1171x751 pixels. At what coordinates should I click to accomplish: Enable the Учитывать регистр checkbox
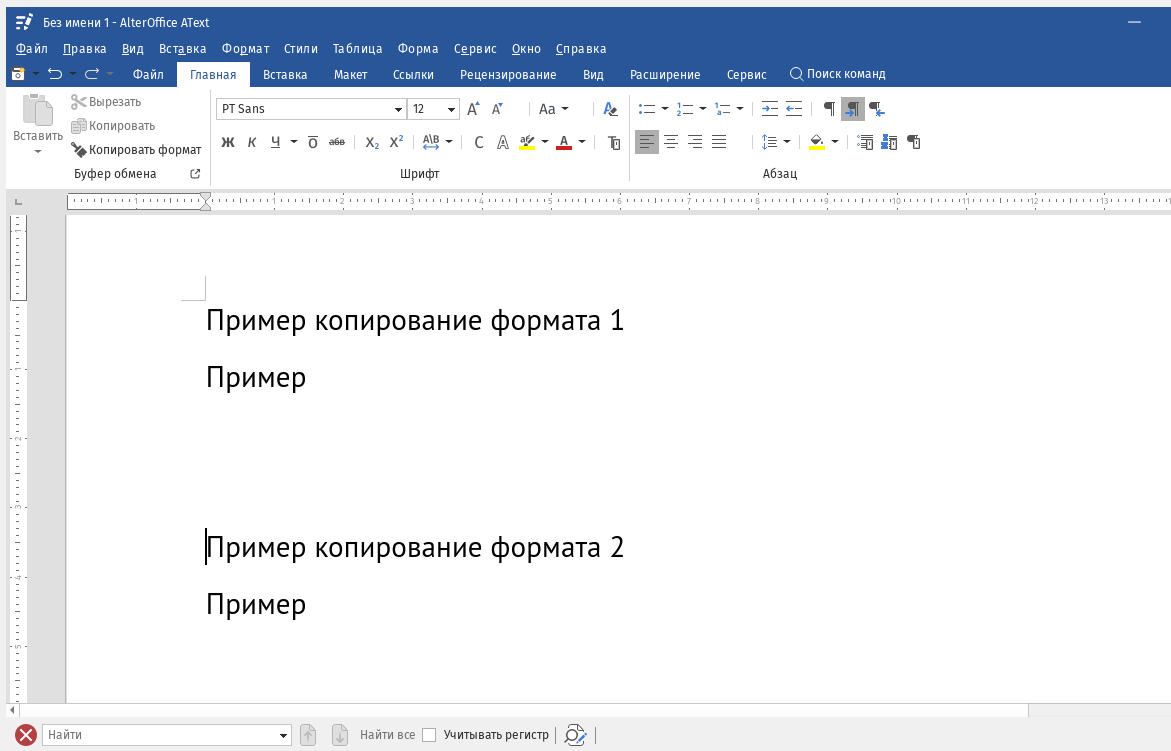pyautogui.click(x=429, y=735)
